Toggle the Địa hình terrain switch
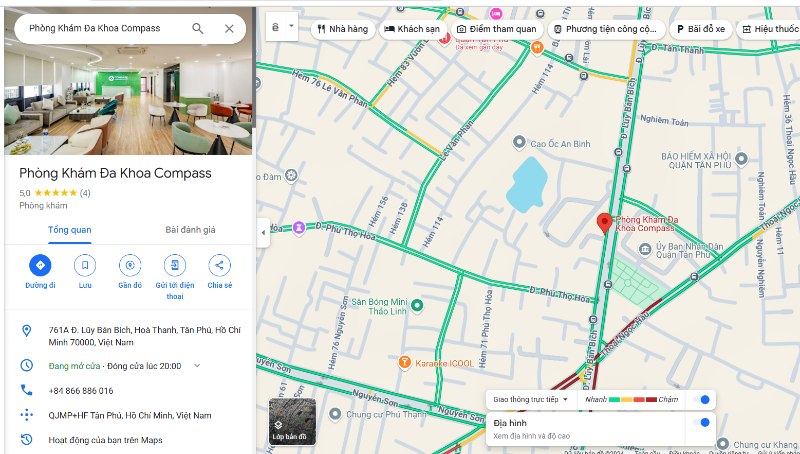Viewport: 800px width, 454px height. tap(702, 422)
